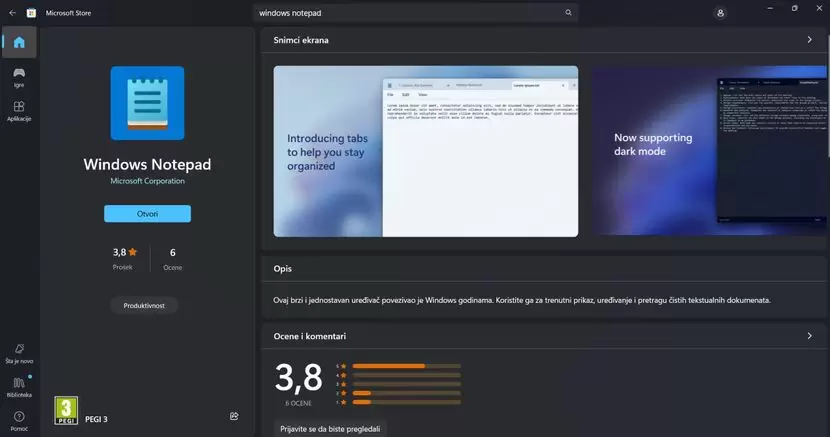Click the search magnifier icon
Image resolution: width=830 pixels, height=437 pixels.
click(569, 13)
